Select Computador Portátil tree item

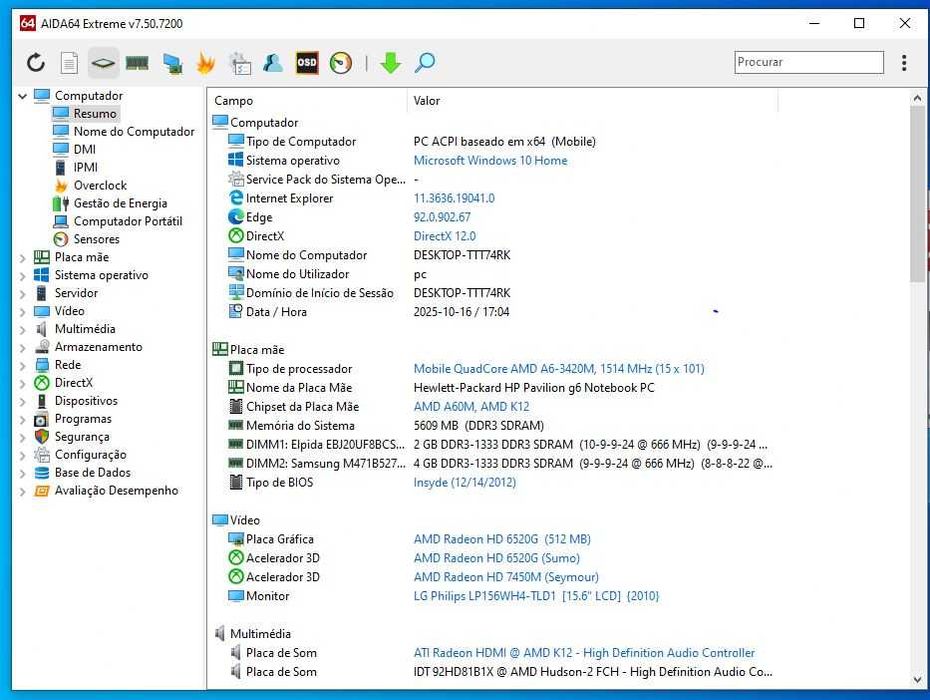coord(128,221)
